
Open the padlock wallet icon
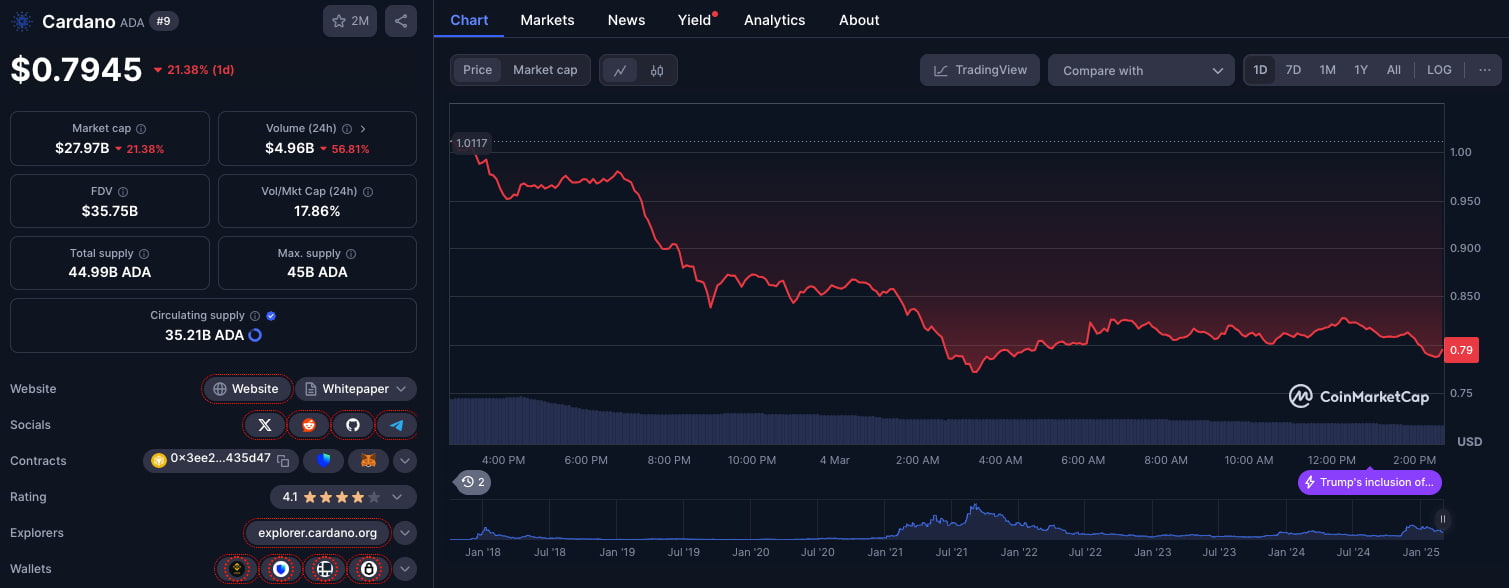click(x=369, y=569)
